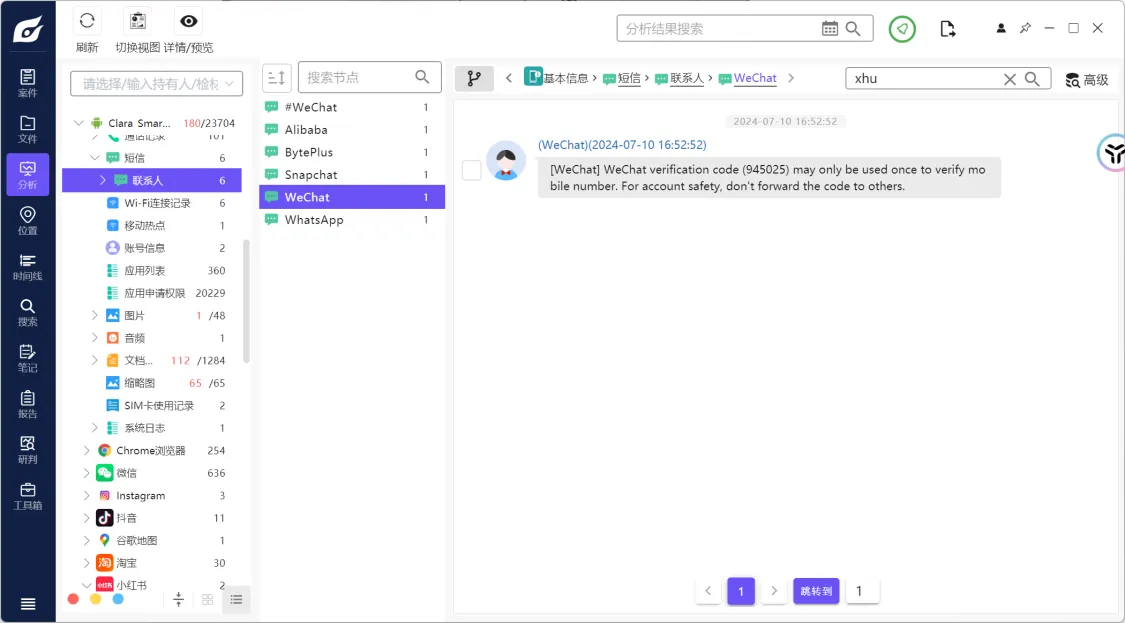Screen dimensions: 1125x623
Task: Open the Research (研判) sidebar section
Action: tap(27, 450)
